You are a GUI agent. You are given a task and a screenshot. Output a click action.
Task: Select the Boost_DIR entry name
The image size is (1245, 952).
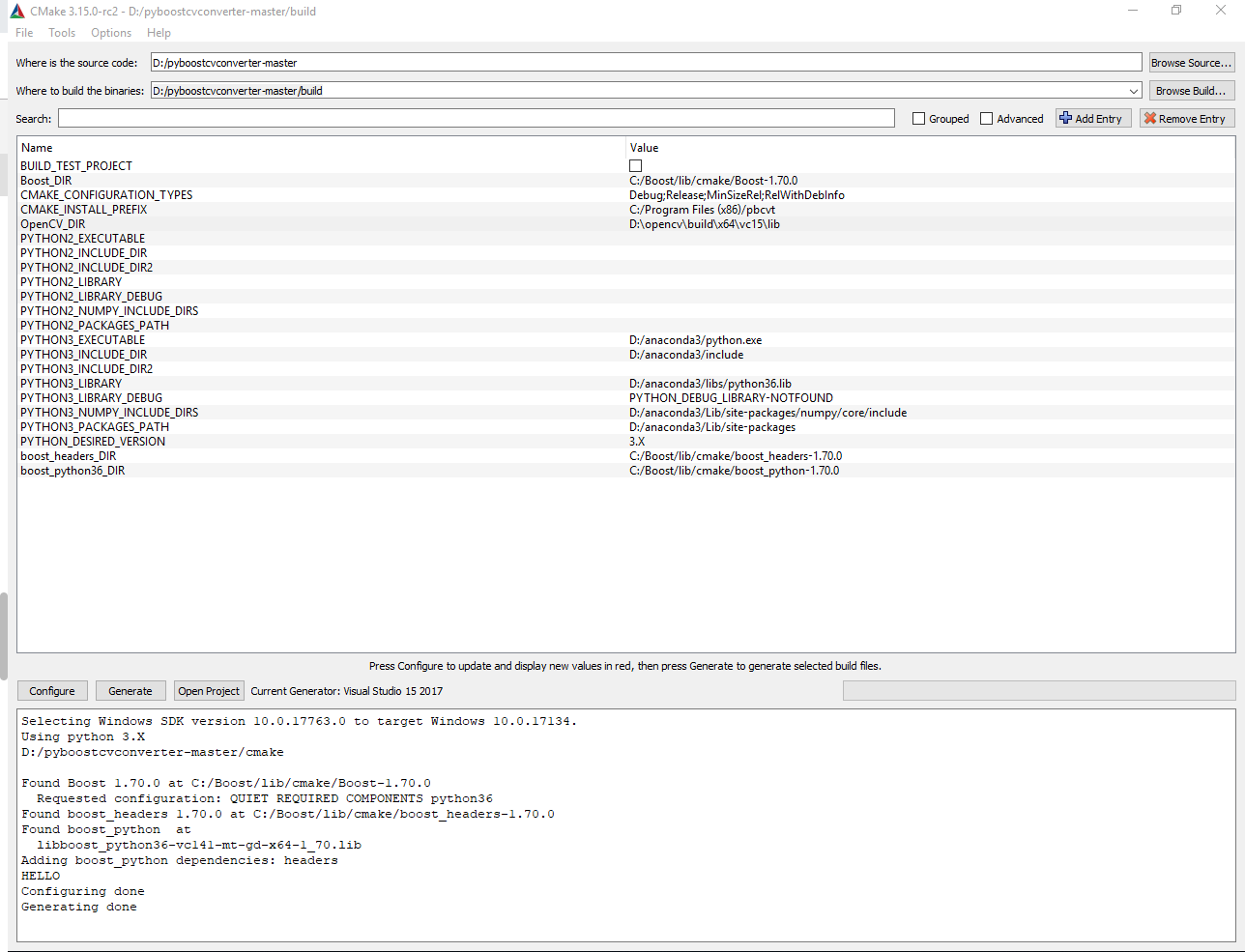[46, 181]
